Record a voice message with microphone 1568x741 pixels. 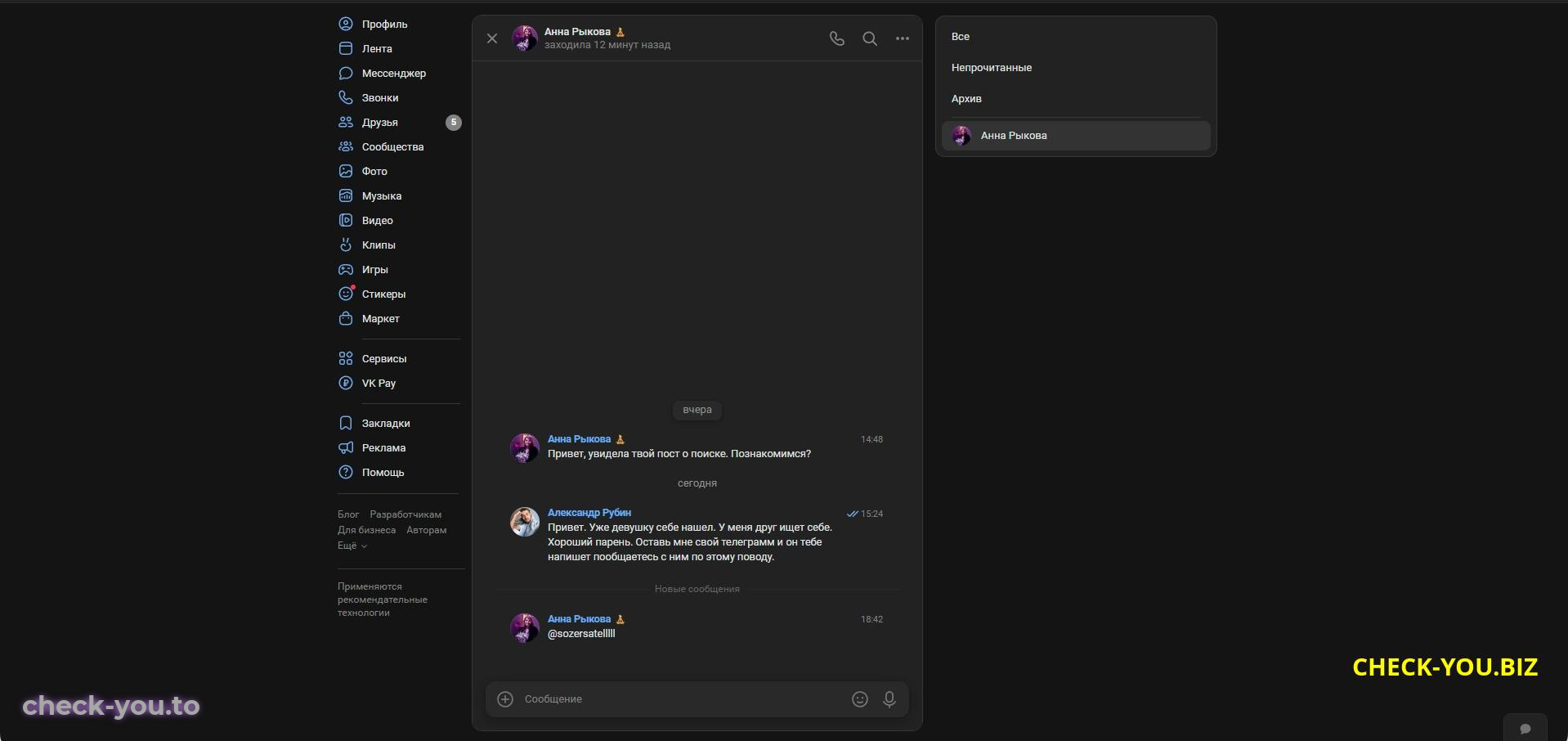[889, 698]
